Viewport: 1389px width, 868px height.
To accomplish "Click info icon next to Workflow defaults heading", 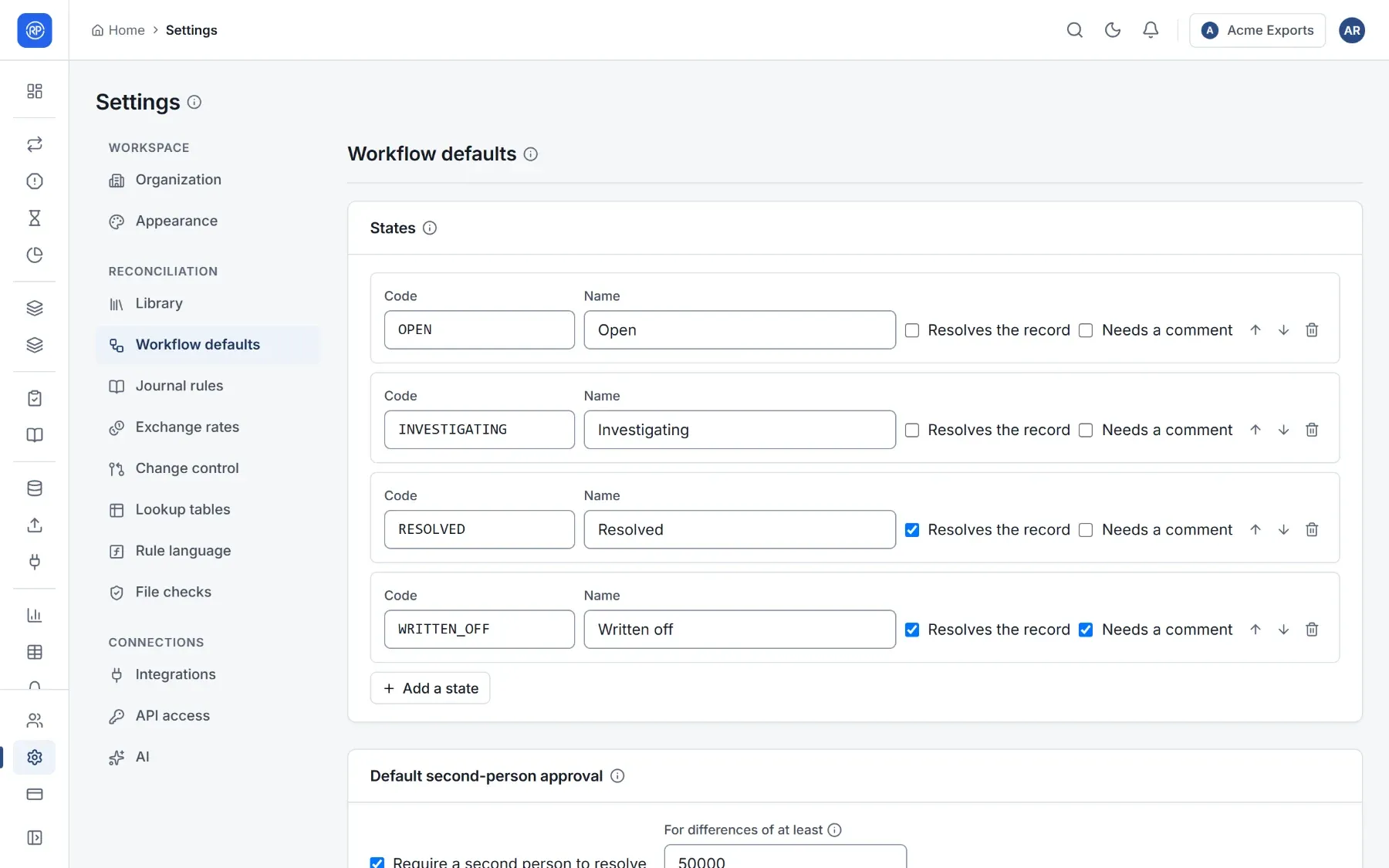I will pyautogui.click(x=530, y=154).
